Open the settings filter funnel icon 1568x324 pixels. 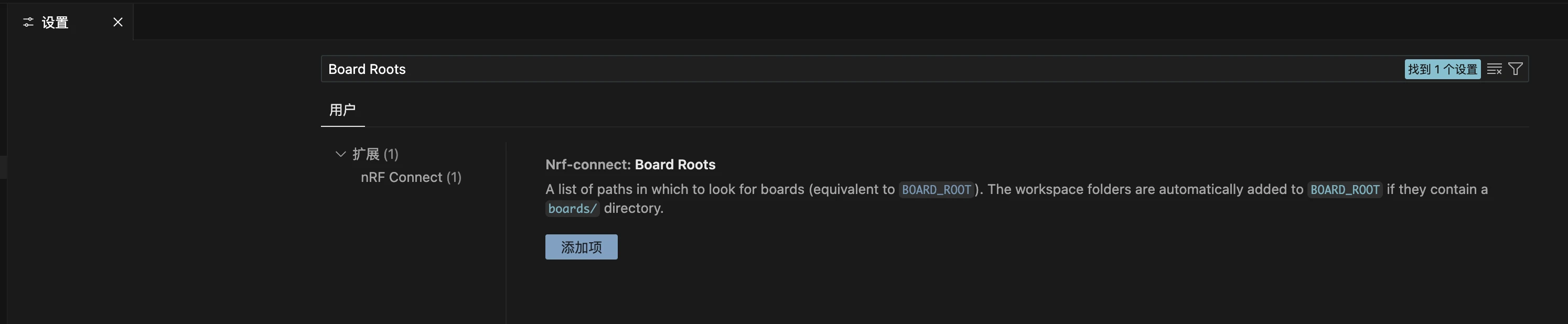coord(1516,69)
